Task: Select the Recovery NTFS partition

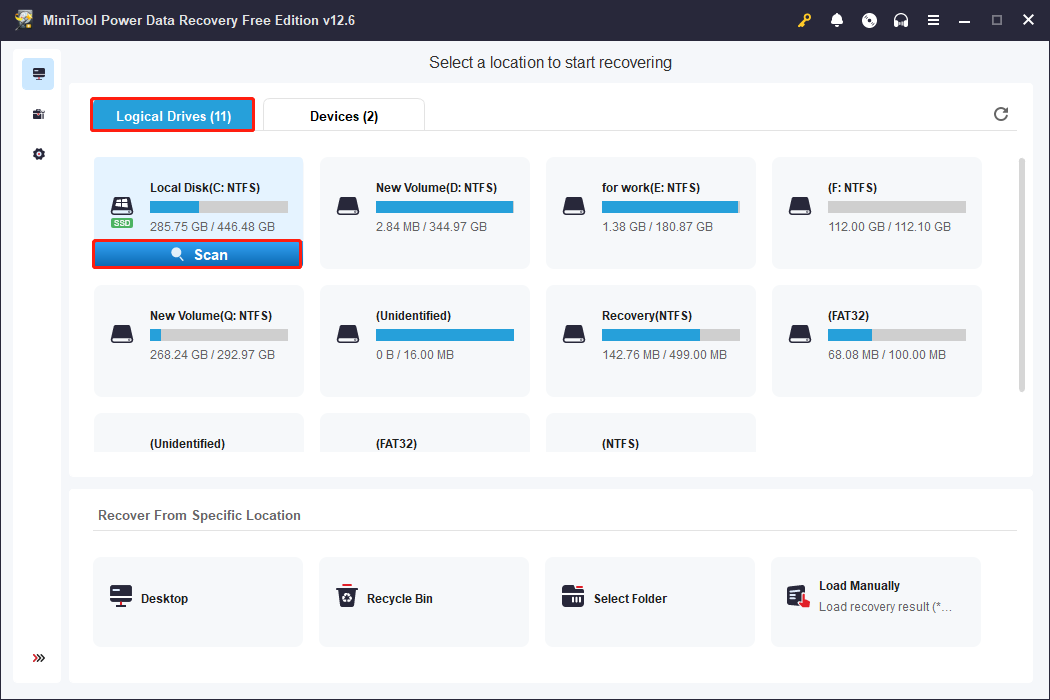Action: (650, 340)
